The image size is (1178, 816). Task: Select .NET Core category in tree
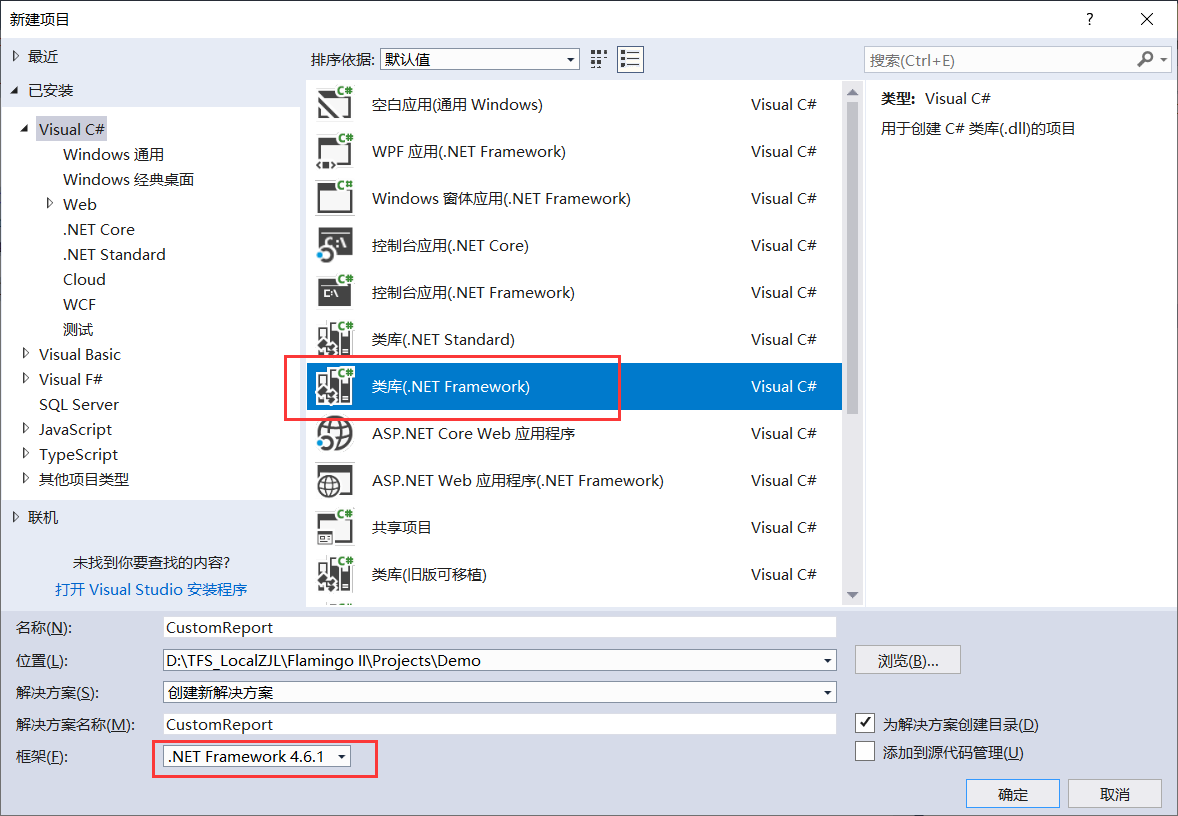98,229
